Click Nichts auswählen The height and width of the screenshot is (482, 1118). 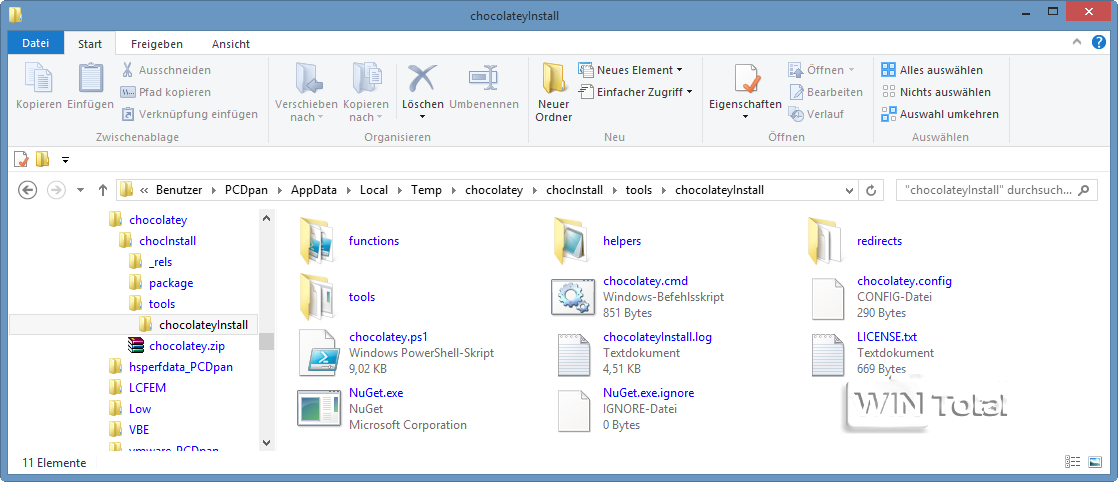(936, 92)
